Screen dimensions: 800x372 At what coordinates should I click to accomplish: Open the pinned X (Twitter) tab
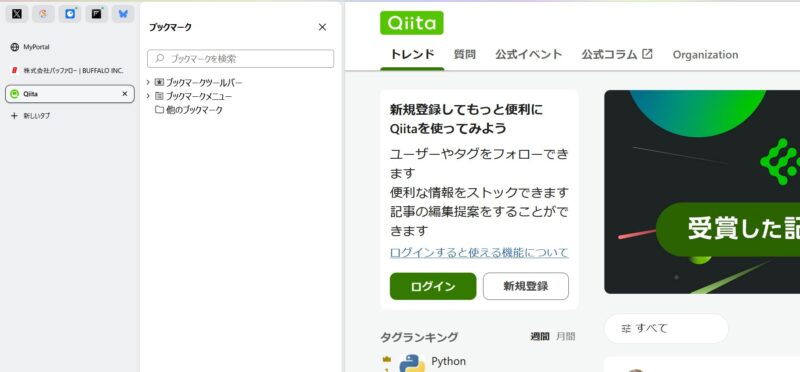(17, 14)
